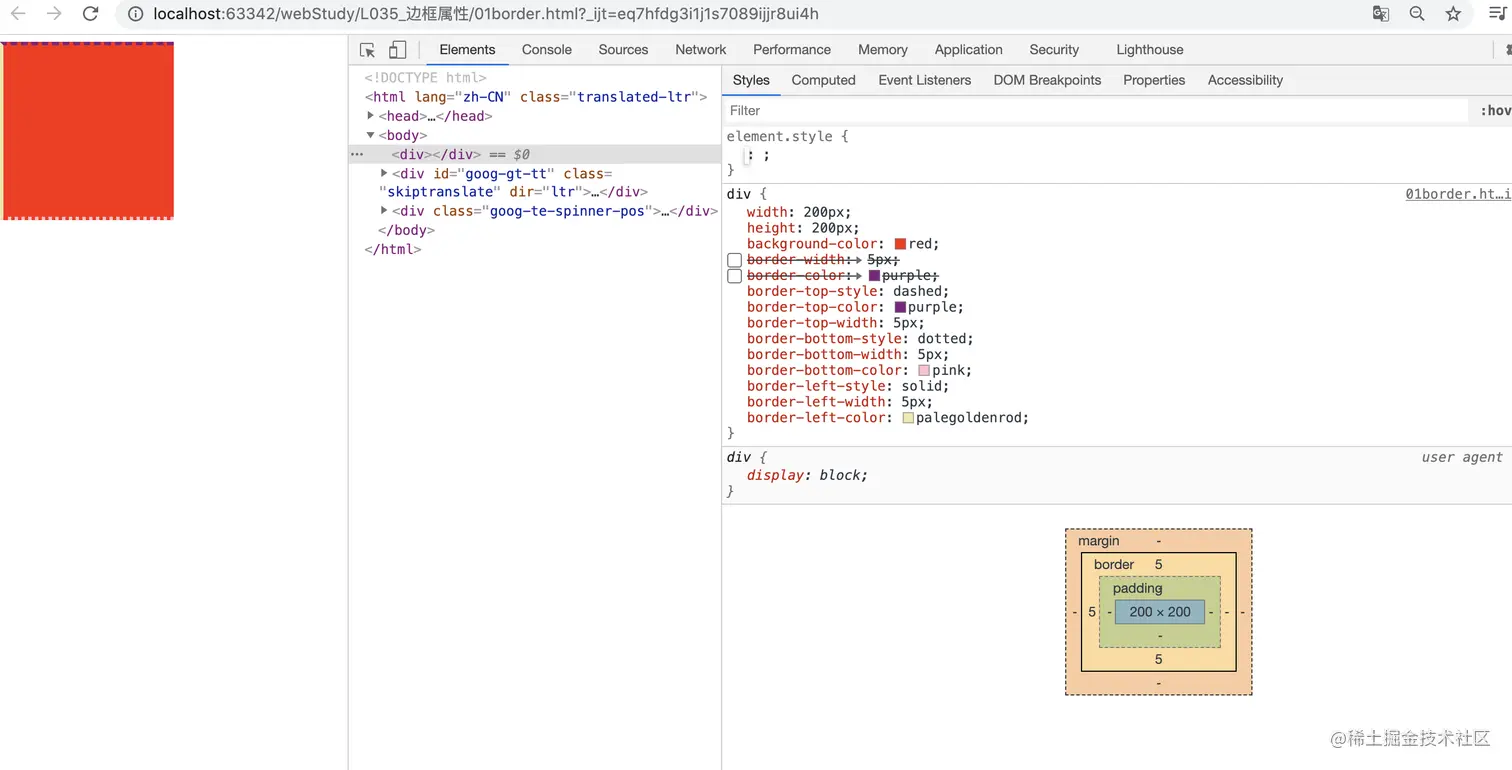
Task: Collapse the body node in DOM tree
Action: click(371, 135)
